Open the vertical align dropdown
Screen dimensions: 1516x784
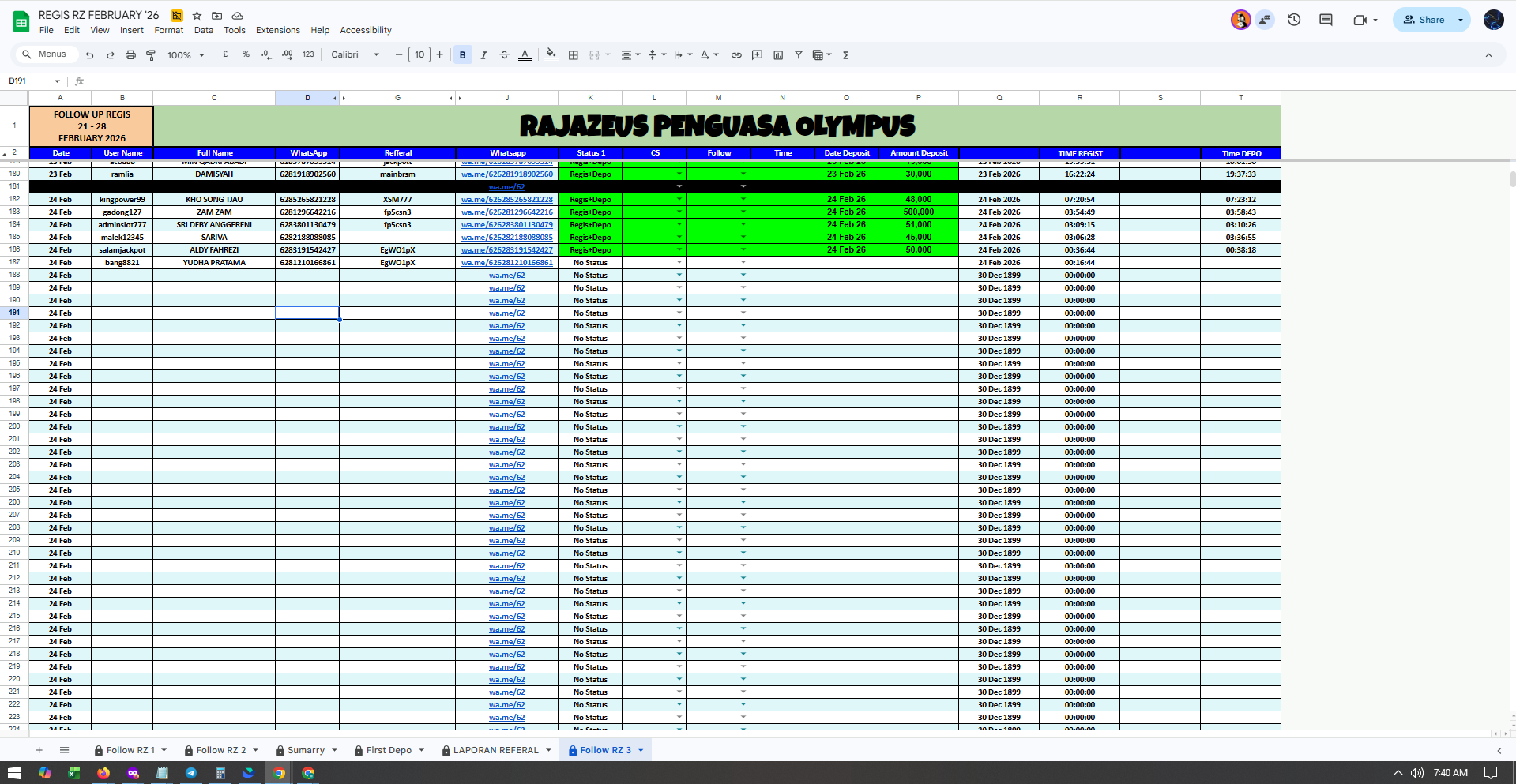(656, 55)
